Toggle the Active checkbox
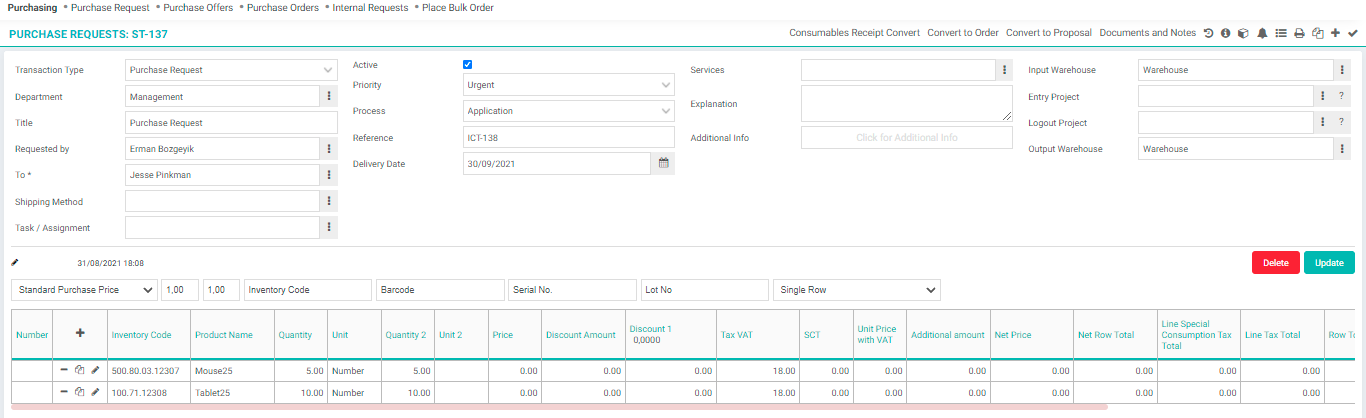The width and height of the screenshot is (1366, 418). [x=468, y=65]
